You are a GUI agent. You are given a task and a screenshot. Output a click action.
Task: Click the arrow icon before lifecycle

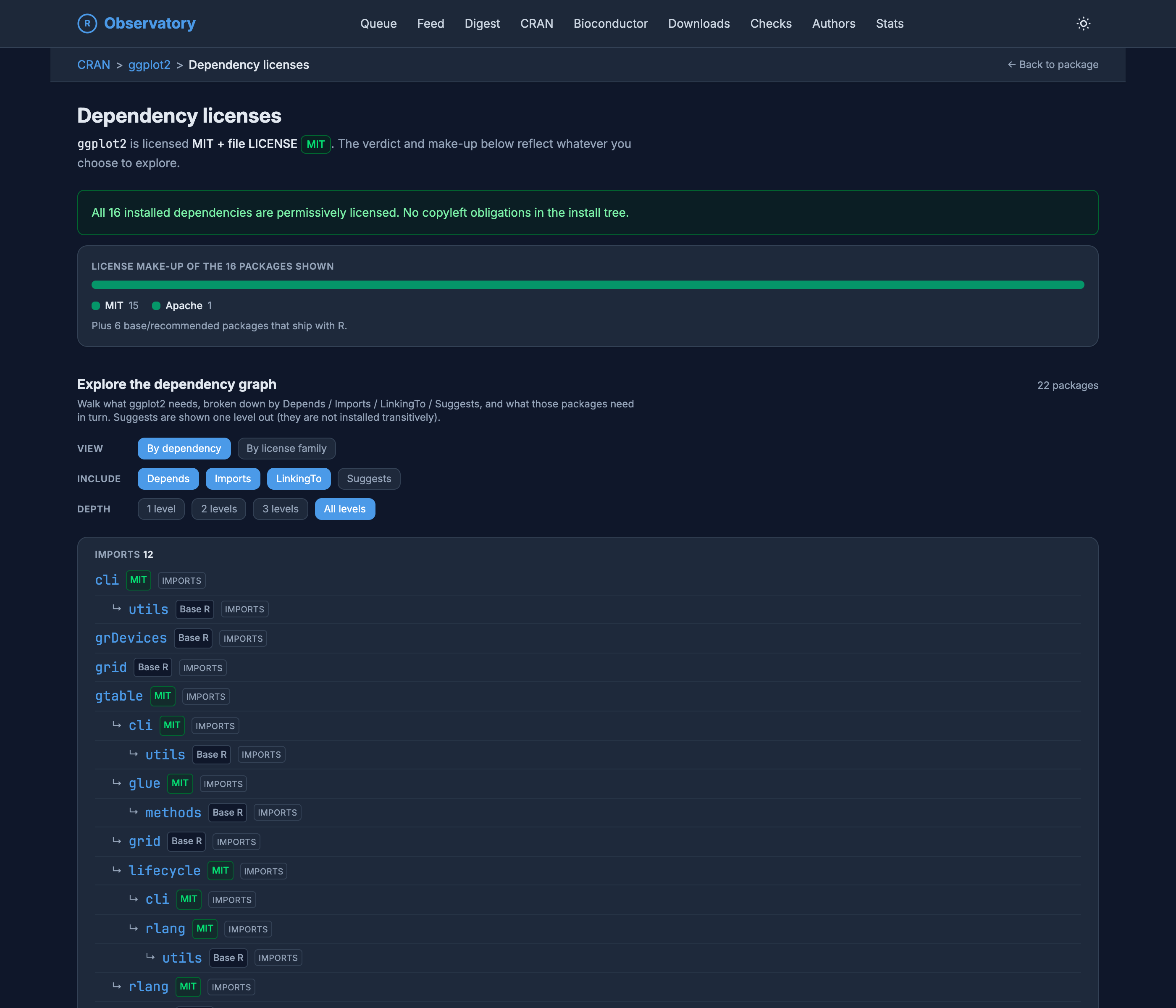pyautogui.click(x=116, y=870)
